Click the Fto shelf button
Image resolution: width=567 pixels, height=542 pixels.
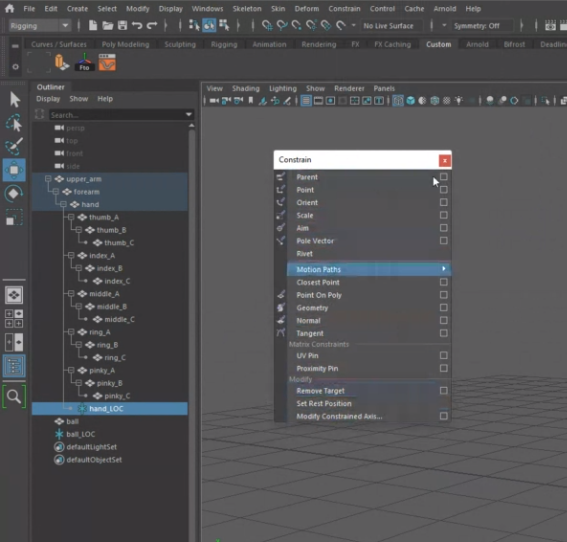click(x=84, y=62)
